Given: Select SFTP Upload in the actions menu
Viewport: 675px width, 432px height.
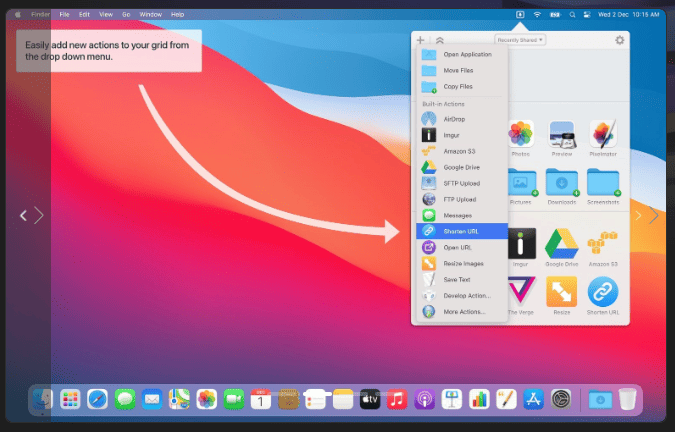Looking at the screenshot, I should [462, 183].
